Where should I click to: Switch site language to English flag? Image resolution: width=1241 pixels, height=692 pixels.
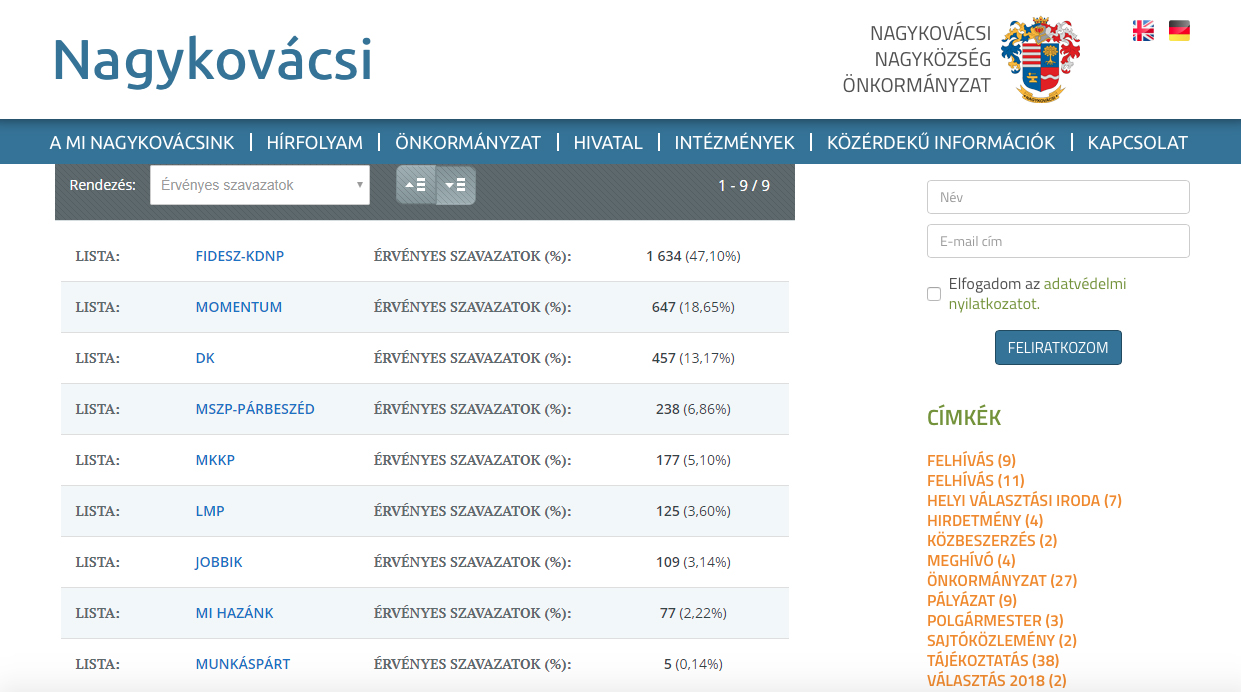[1143, 31]
